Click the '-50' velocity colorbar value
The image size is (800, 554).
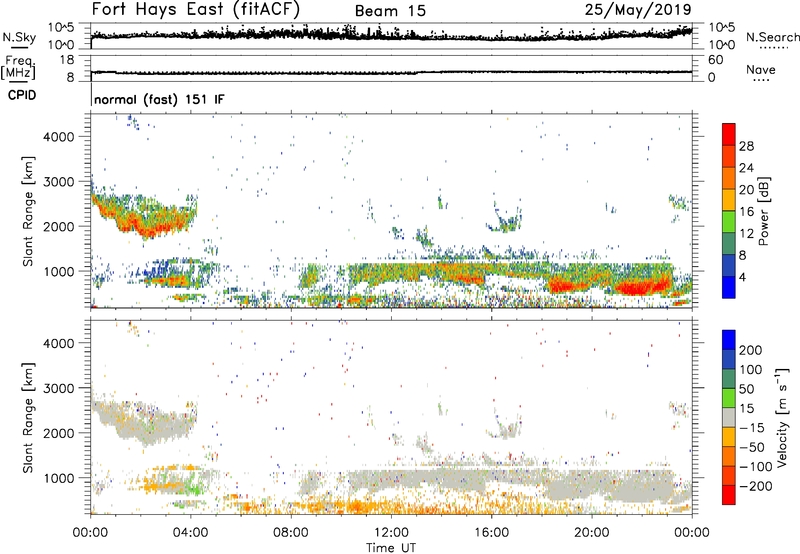(x=752, y=447)
